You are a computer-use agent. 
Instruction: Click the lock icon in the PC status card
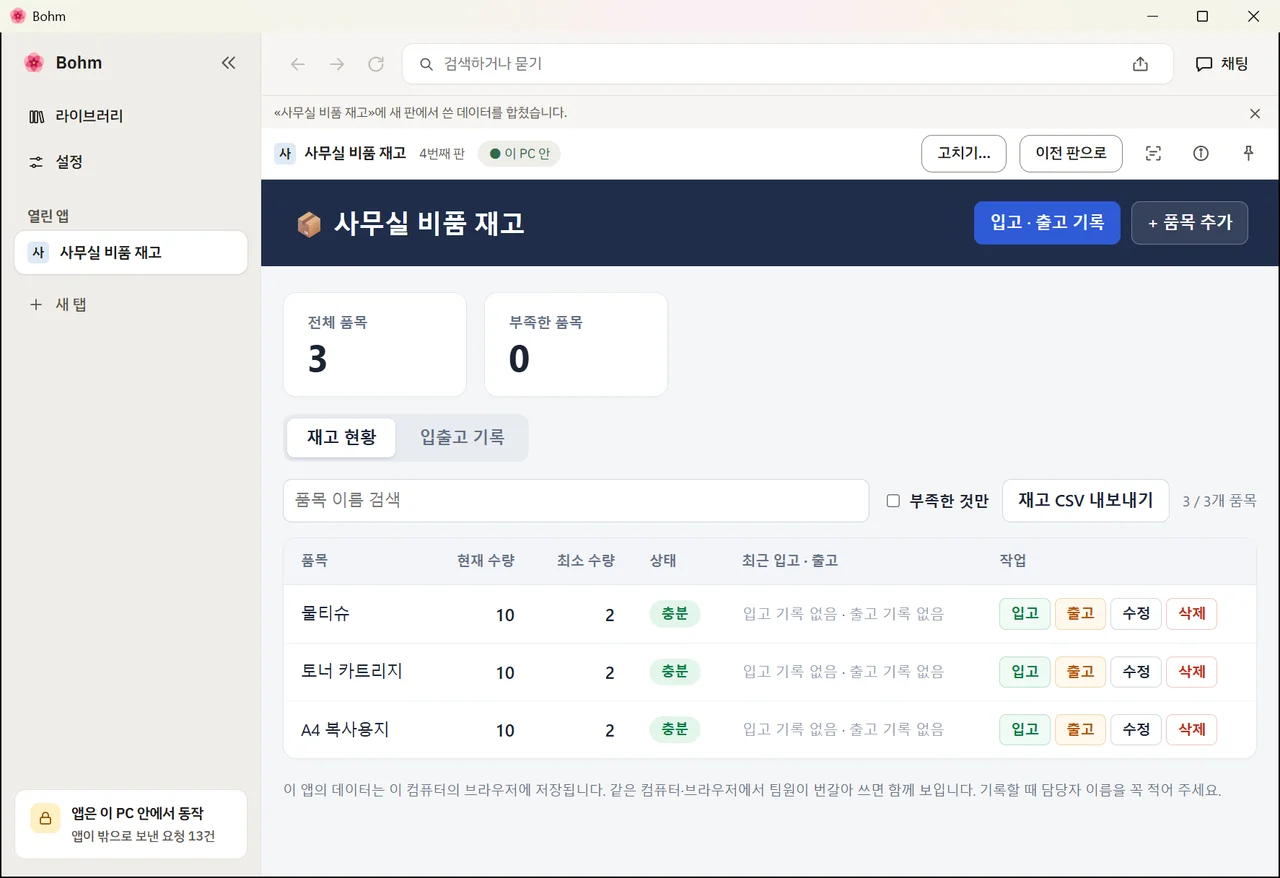[45, 818]
